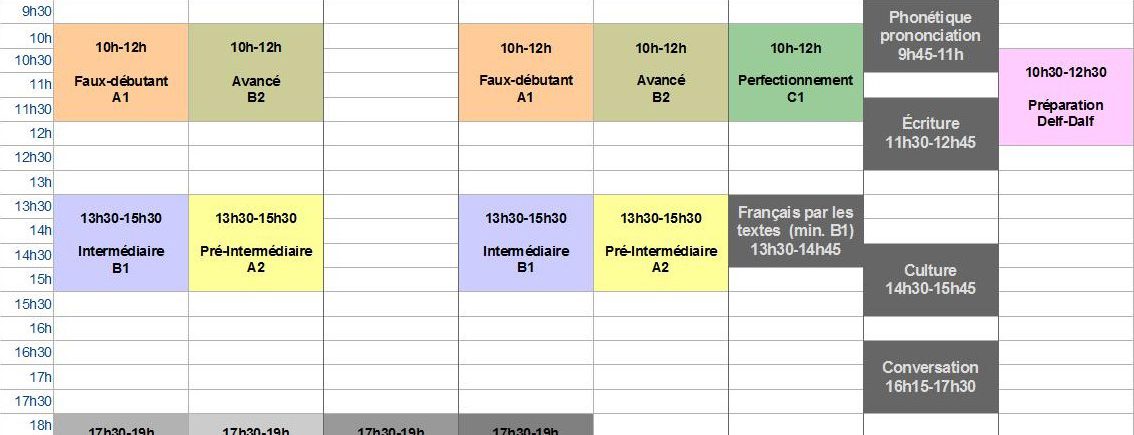
Task: Select the Culture 14h30-15h45 block
Action: pyautogui.click(x=931, y=279)
